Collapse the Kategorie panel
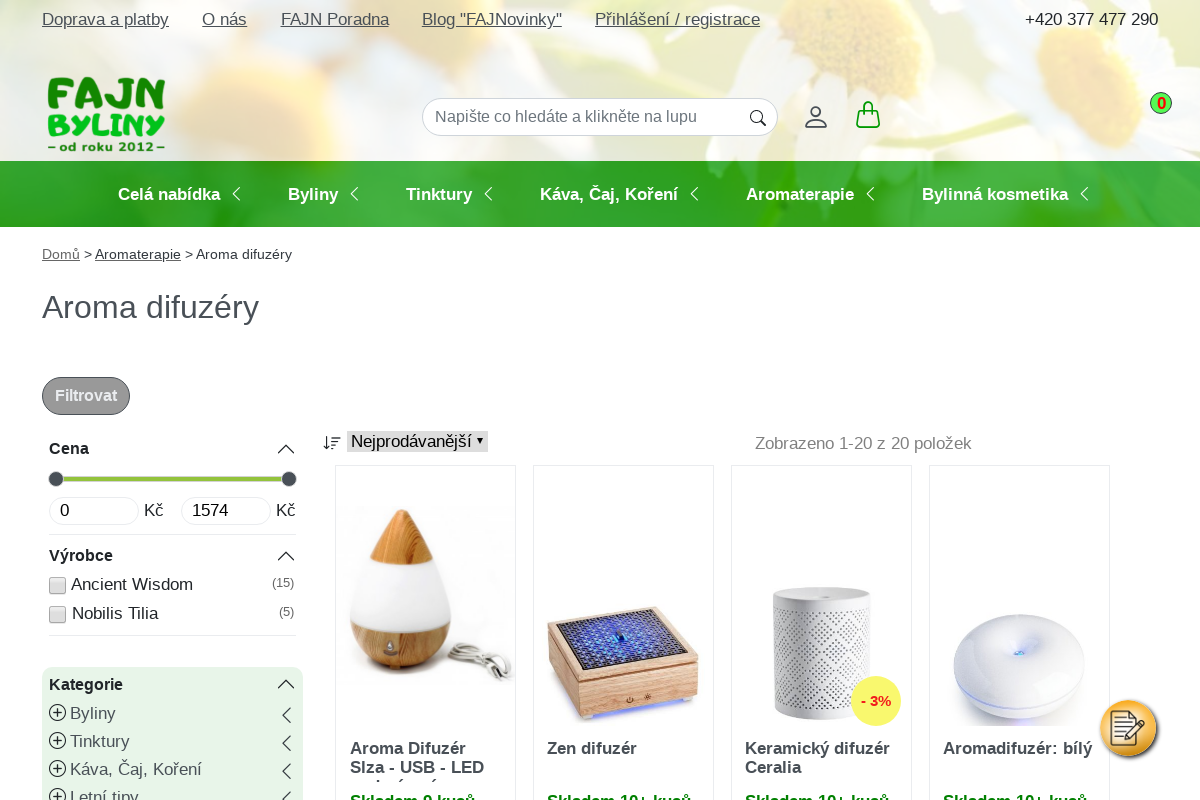Image resolution: width=1200 pixels, height=800 pixels. (286, 685)
